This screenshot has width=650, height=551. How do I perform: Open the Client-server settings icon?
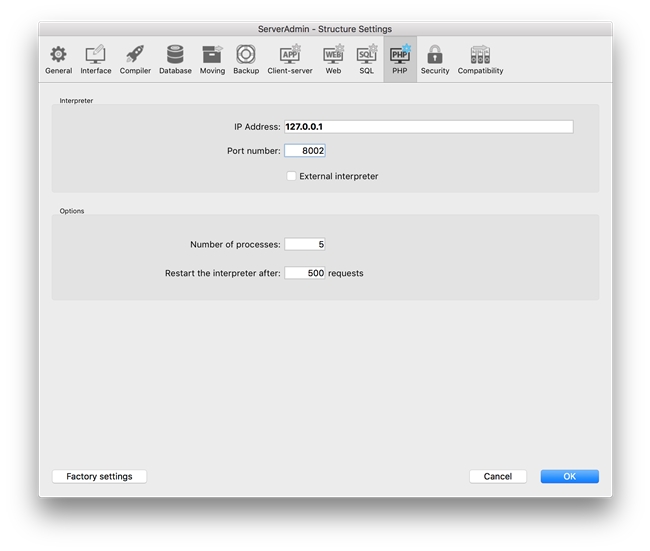click(290, 56)
